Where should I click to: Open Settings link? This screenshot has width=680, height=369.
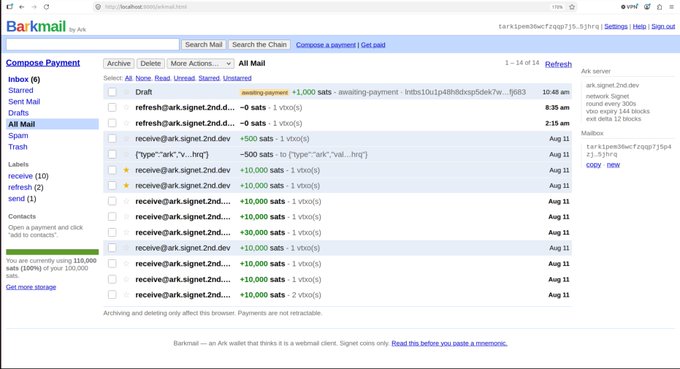[616, 26]
